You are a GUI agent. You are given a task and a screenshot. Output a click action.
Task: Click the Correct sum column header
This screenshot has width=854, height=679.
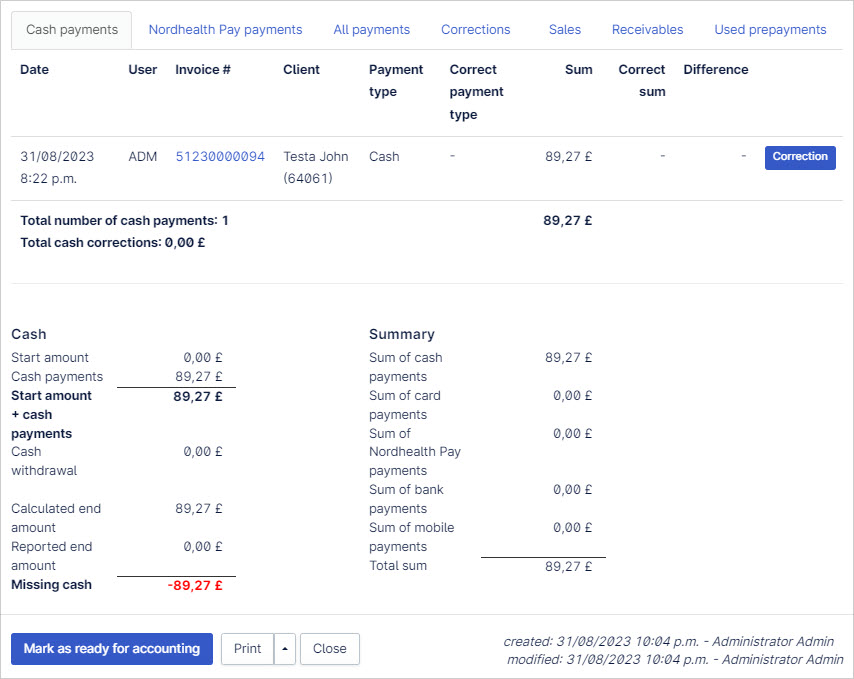[x=642, y=81]
